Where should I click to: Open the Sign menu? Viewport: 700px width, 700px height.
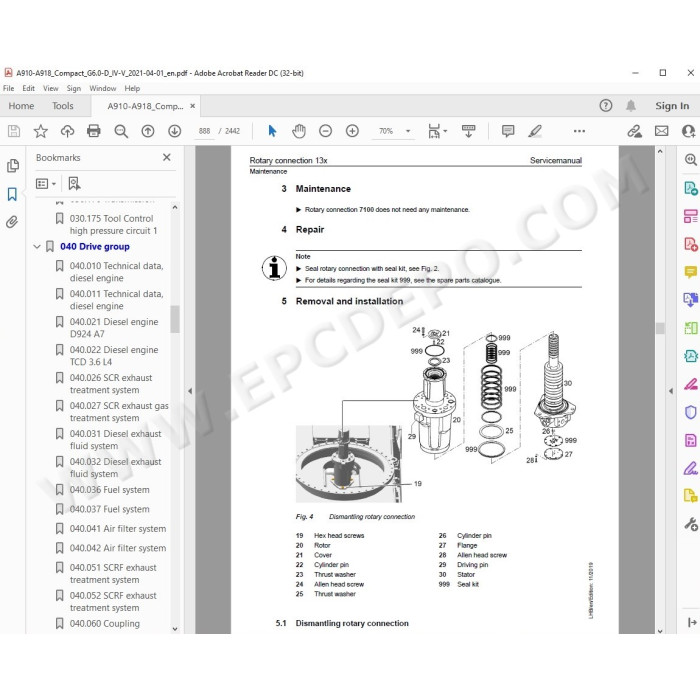(74, 88)
